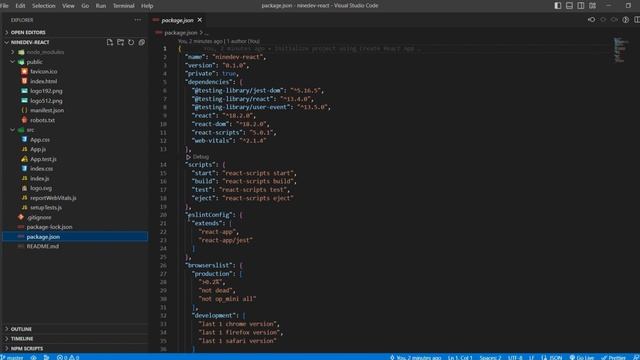640x360 pixels.
Task: Open README.md file
Action: tap(43, 247)
